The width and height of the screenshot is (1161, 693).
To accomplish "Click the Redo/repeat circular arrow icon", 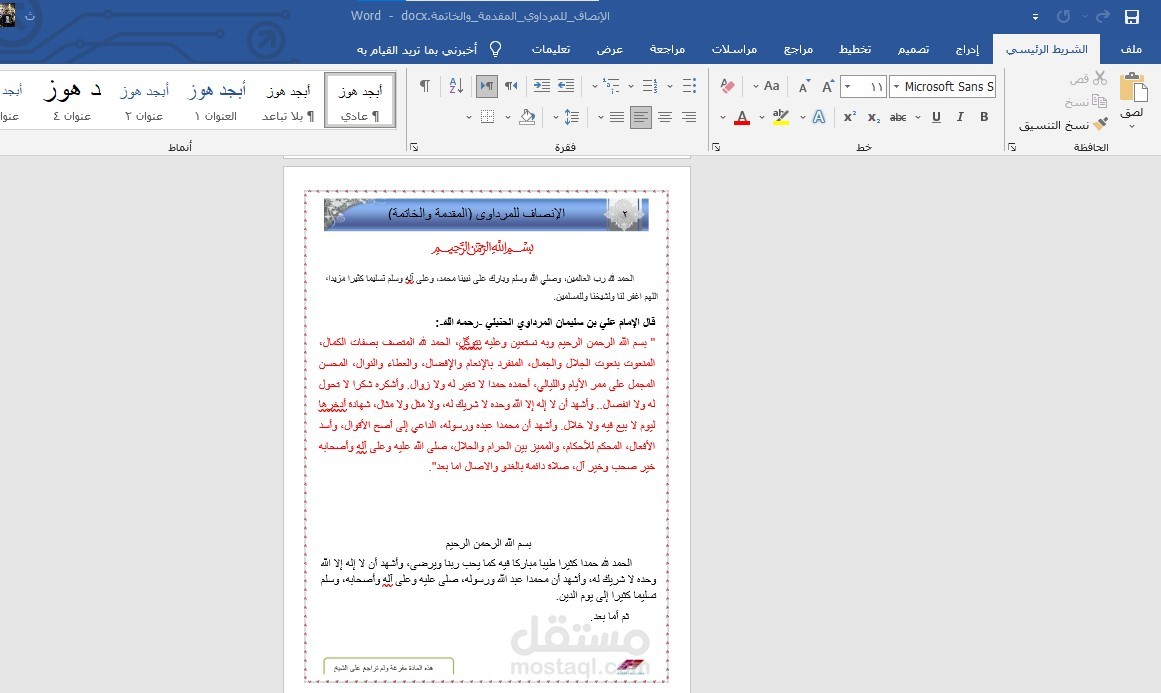I will 1063,16.
